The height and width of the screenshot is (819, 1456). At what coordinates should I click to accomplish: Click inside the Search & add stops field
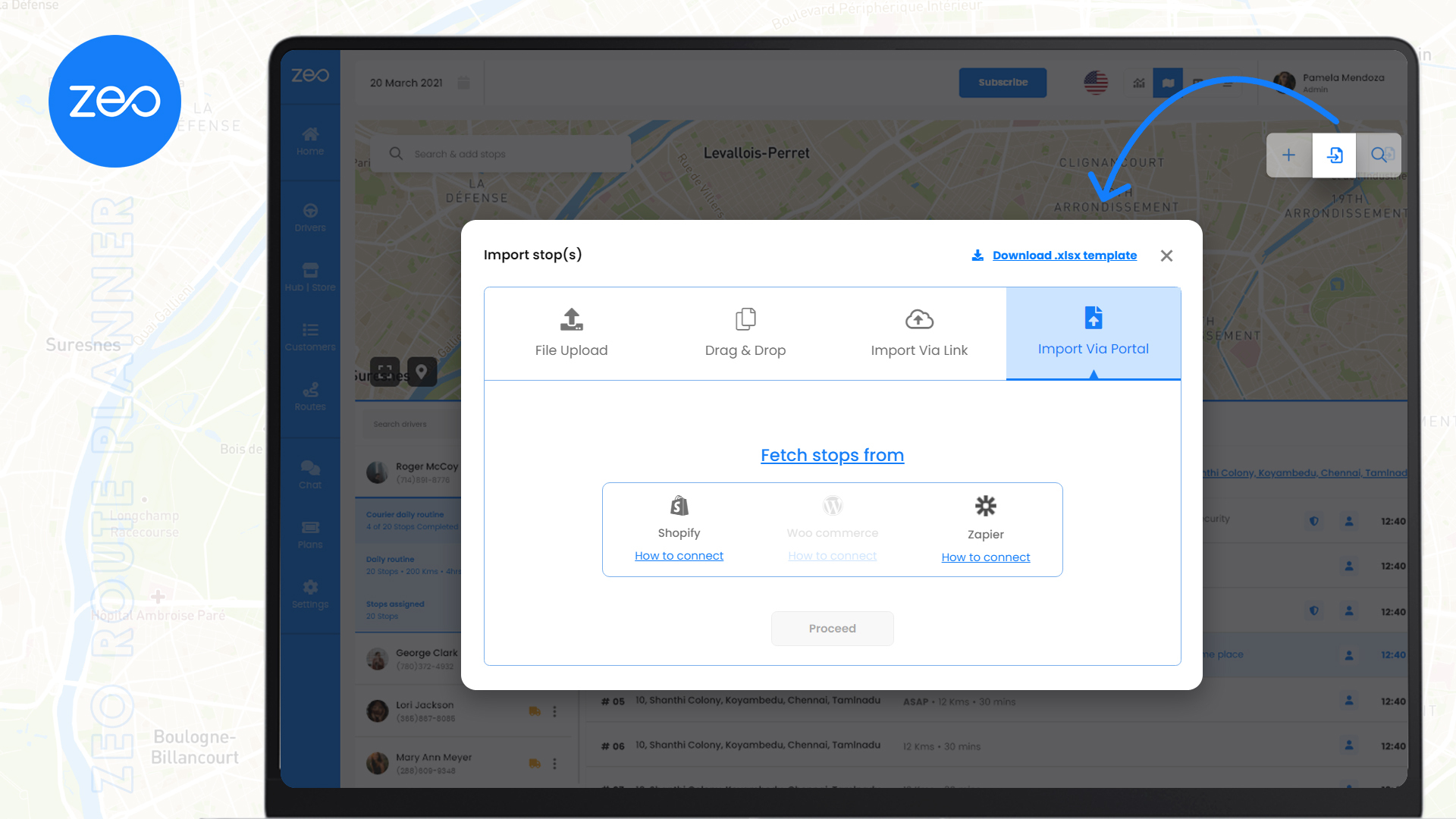[500, 153]
